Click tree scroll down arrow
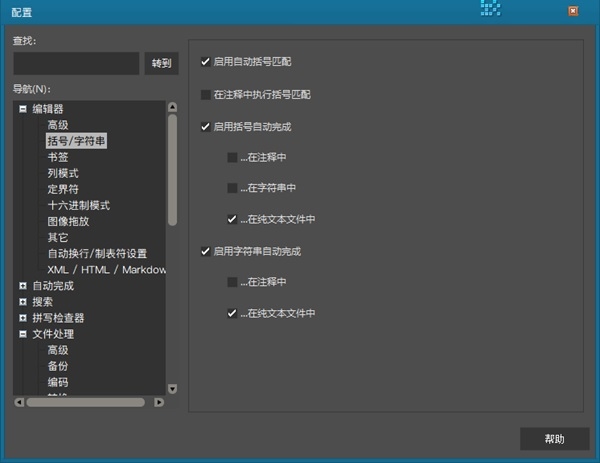 point(173,389)
